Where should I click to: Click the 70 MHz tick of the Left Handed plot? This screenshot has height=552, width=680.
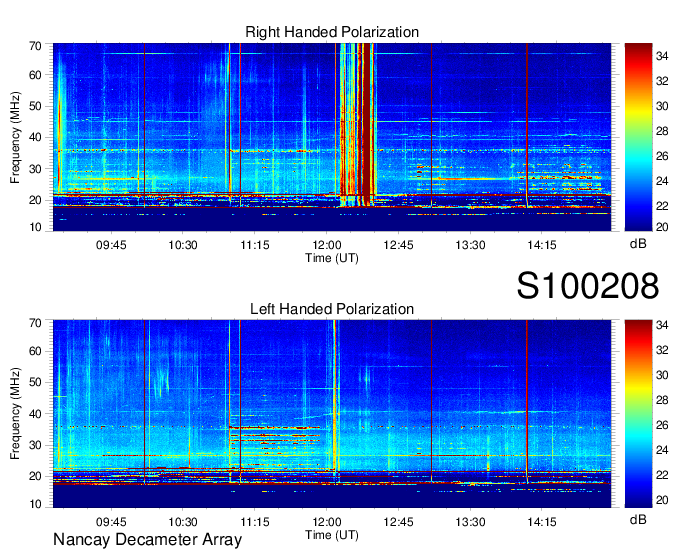click(35, 323)
